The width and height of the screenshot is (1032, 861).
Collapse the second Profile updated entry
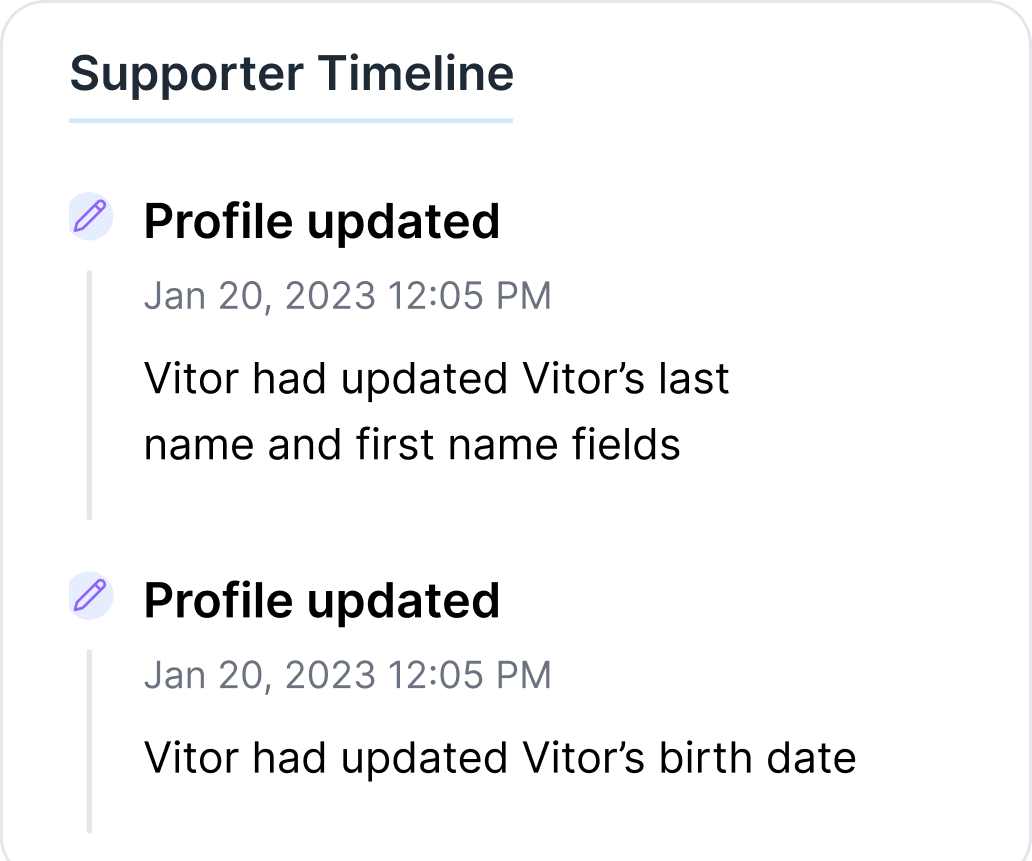pos(322,600)
